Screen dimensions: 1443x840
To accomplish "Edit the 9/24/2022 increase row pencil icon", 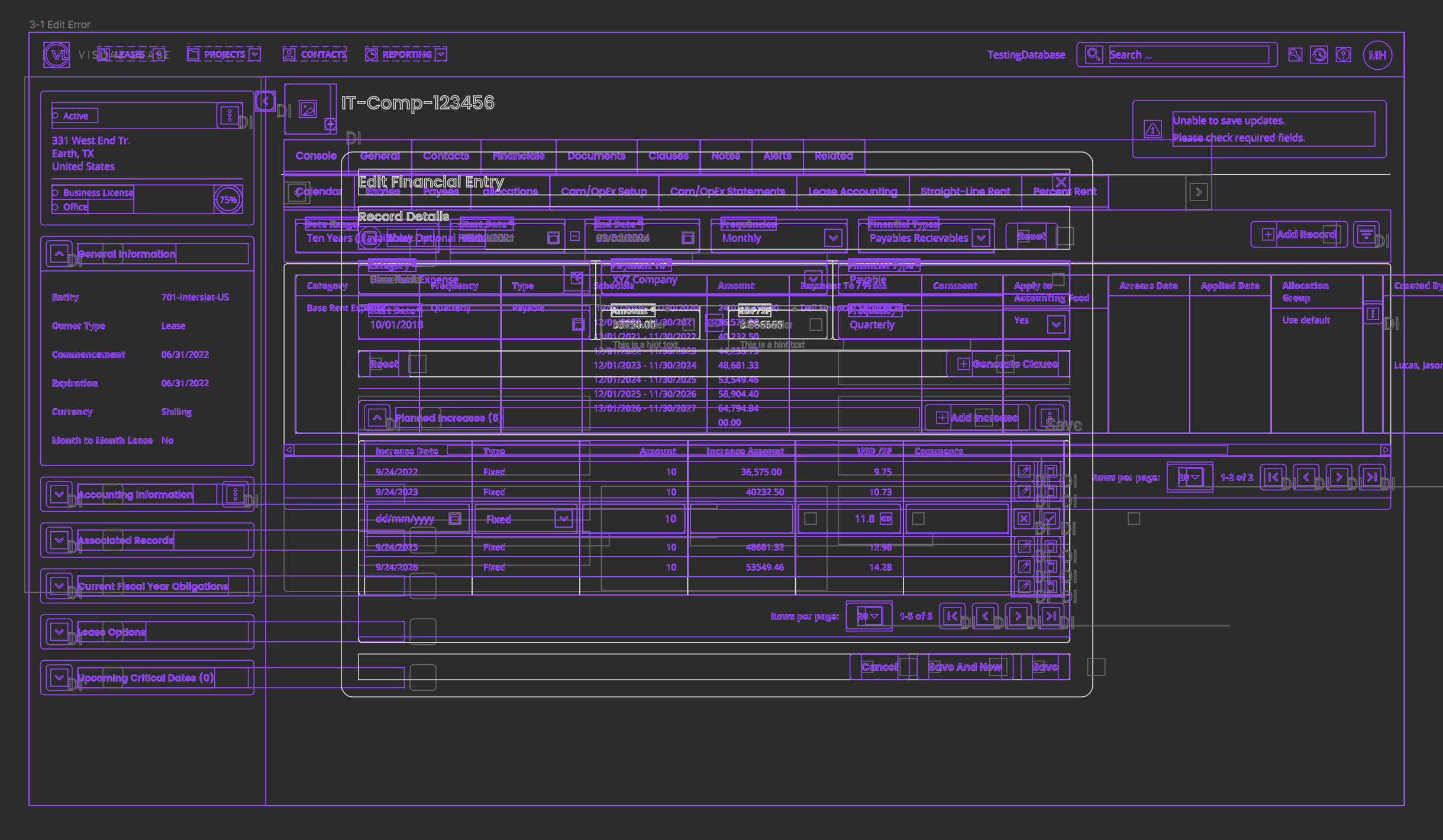I will click(1024, 471).
